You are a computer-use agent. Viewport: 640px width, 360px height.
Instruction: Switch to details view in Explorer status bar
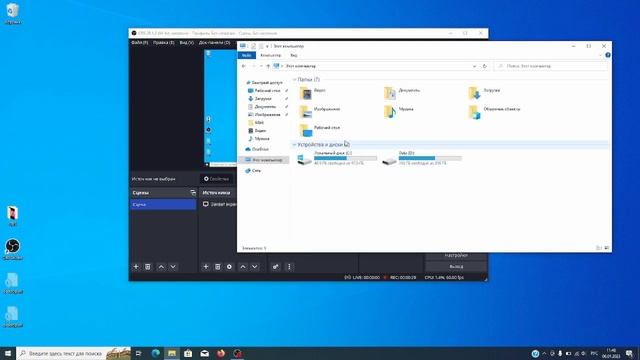(x=599, y=248)
